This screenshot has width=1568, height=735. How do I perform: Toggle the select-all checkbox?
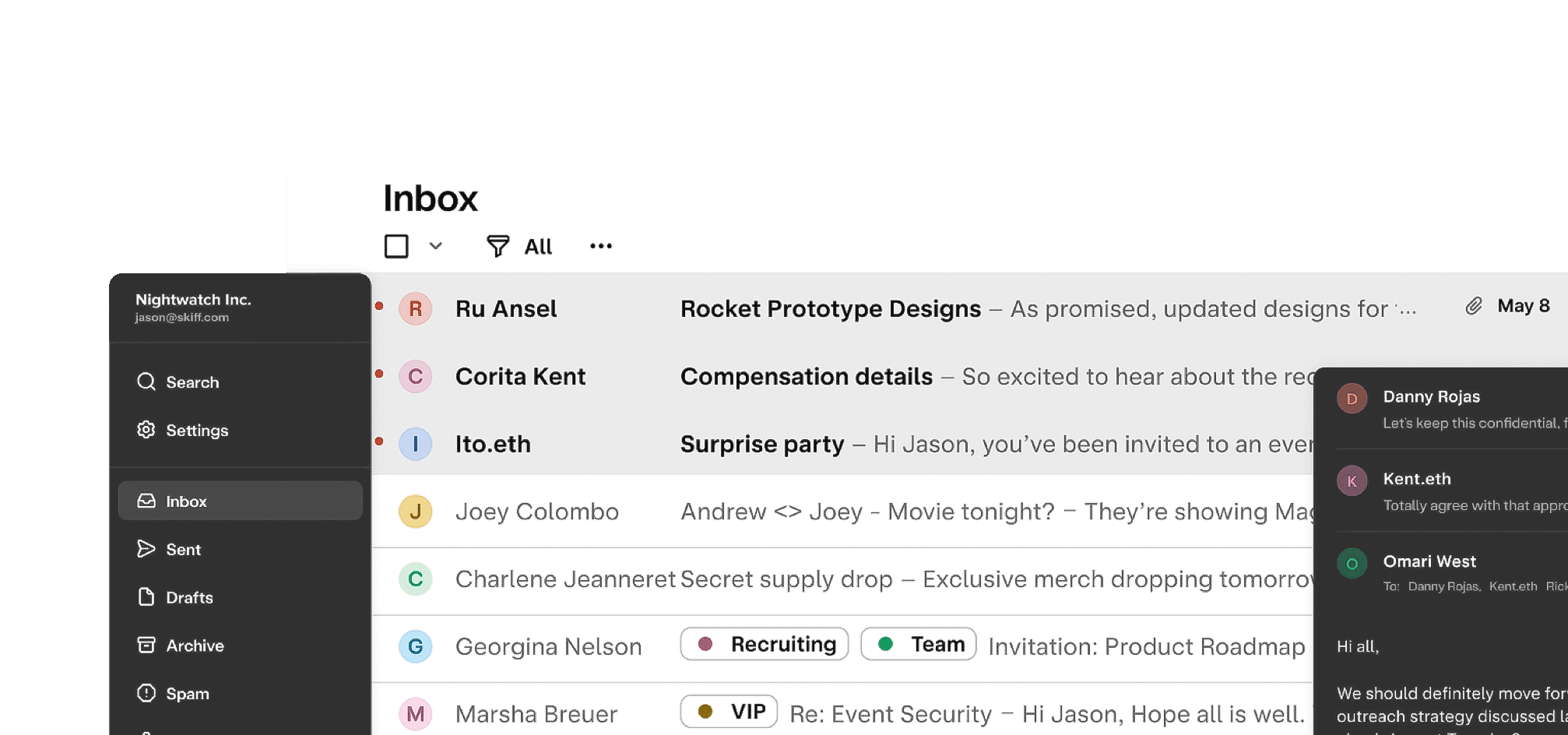[396, 246]
